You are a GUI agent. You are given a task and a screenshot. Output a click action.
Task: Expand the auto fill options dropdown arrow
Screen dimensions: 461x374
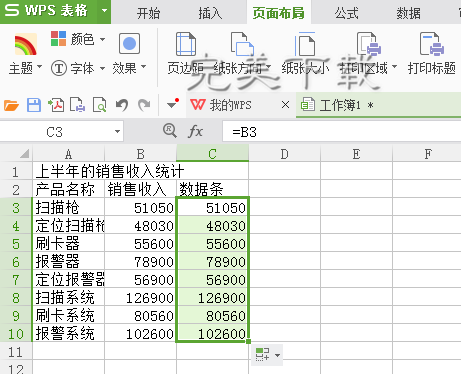pyautogui.click(x=277, y=355)
